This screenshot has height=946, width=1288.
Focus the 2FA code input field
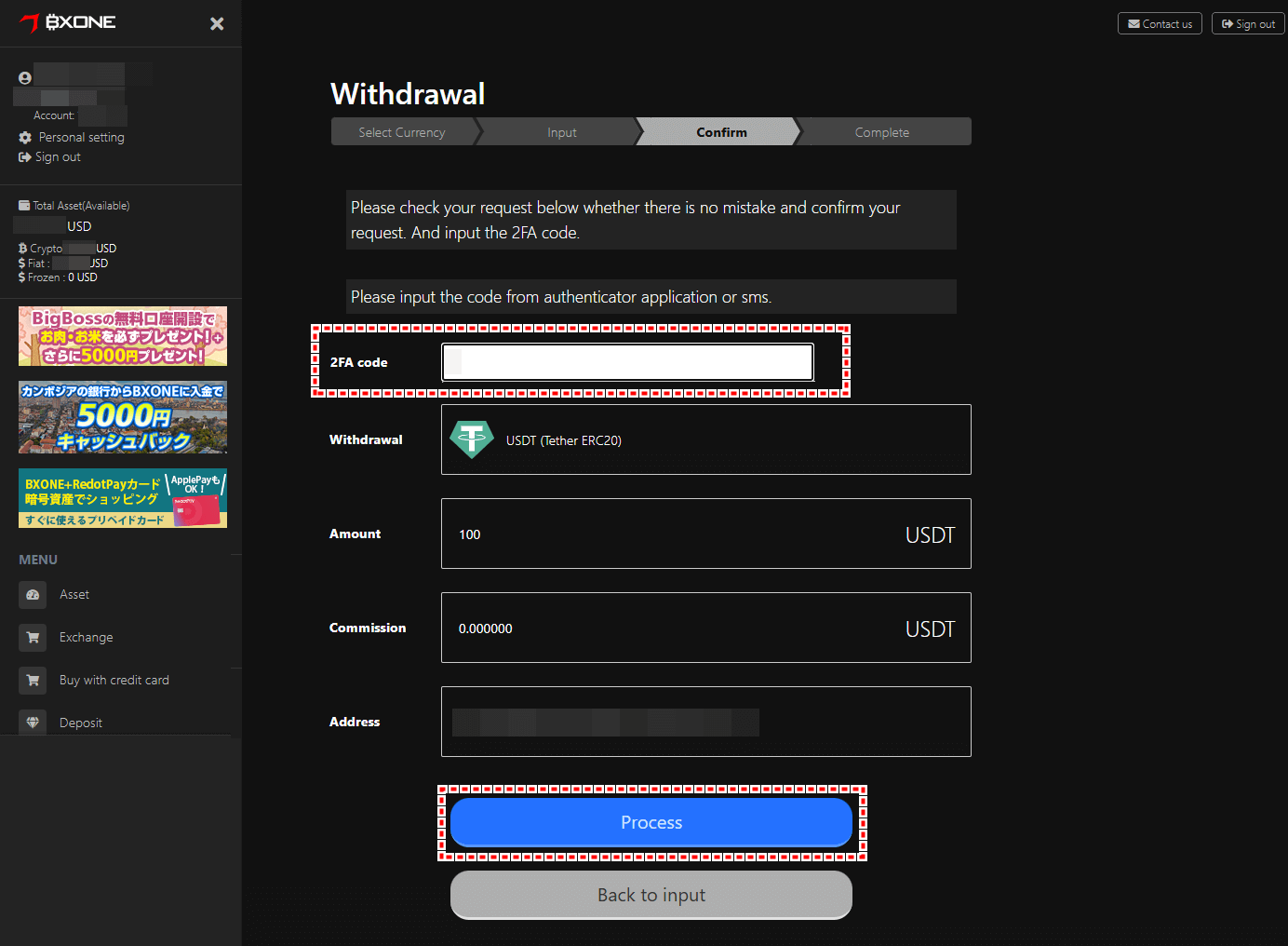click(x=628, y=362)
